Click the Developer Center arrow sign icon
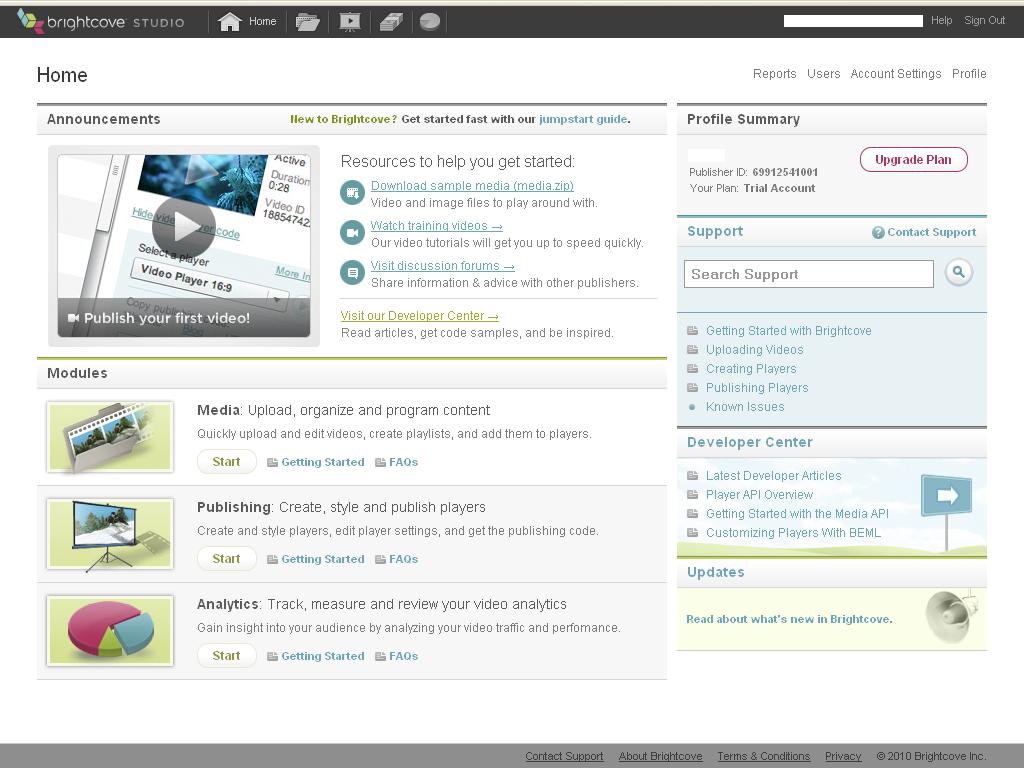Viewport: 1024px width, 768px height. point(946,496)
